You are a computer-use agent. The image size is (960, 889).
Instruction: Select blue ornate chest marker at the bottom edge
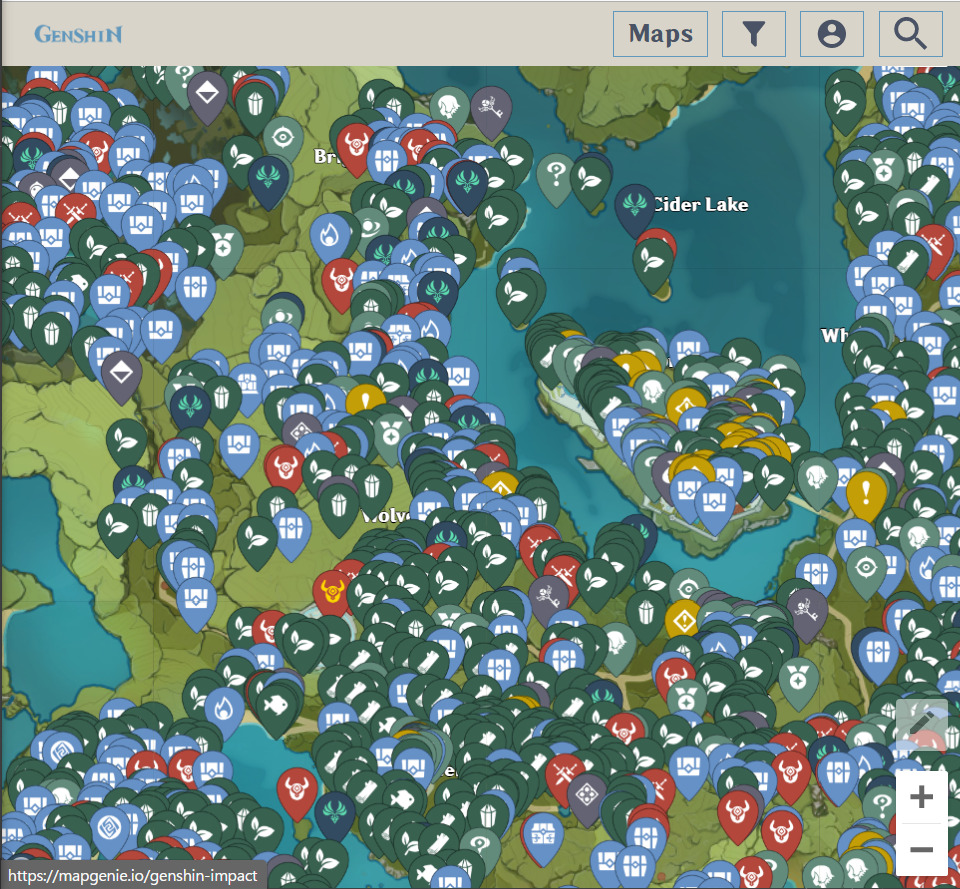pyautogui.click(x=542, y=837)
